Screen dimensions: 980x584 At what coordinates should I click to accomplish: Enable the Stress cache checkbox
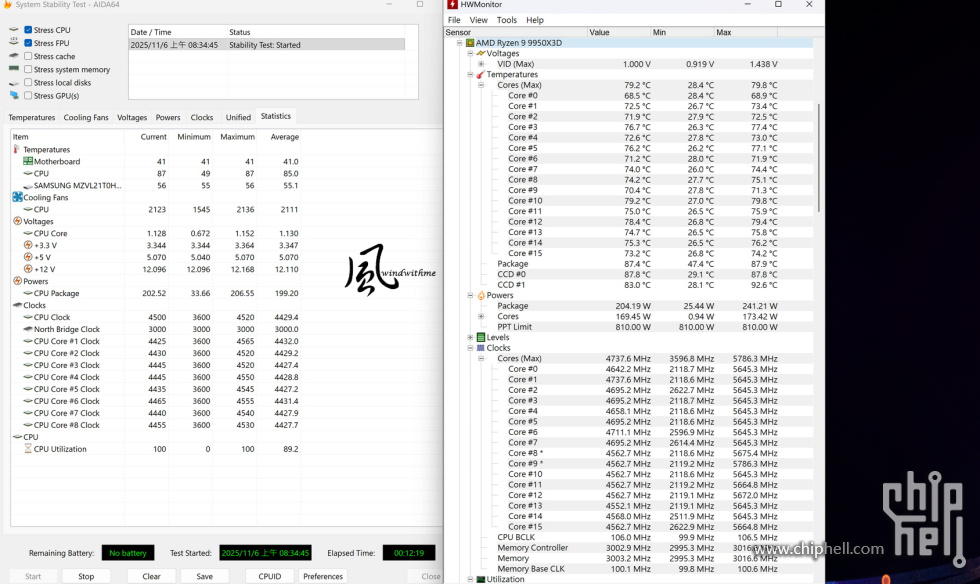[28, 57]
